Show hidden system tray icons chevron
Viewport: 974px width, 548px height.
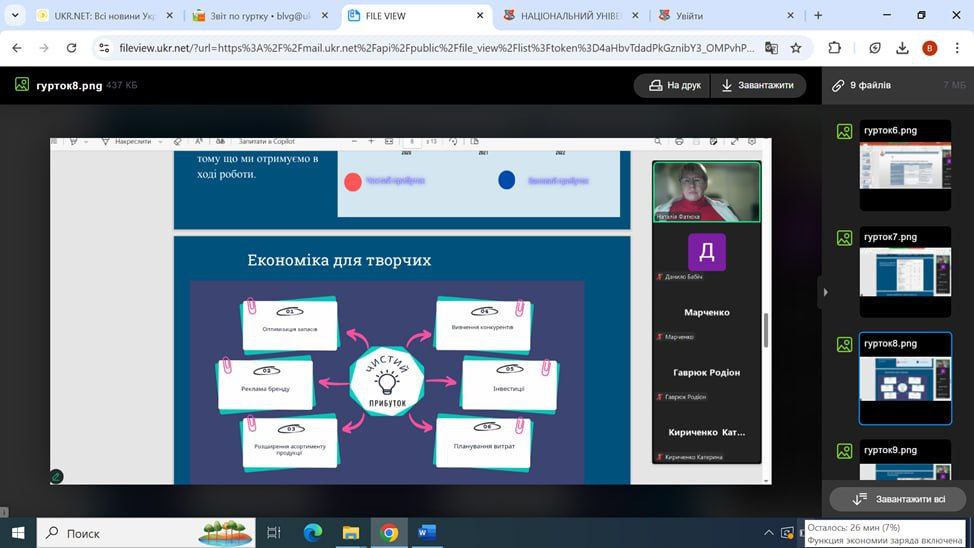point(768,533)
